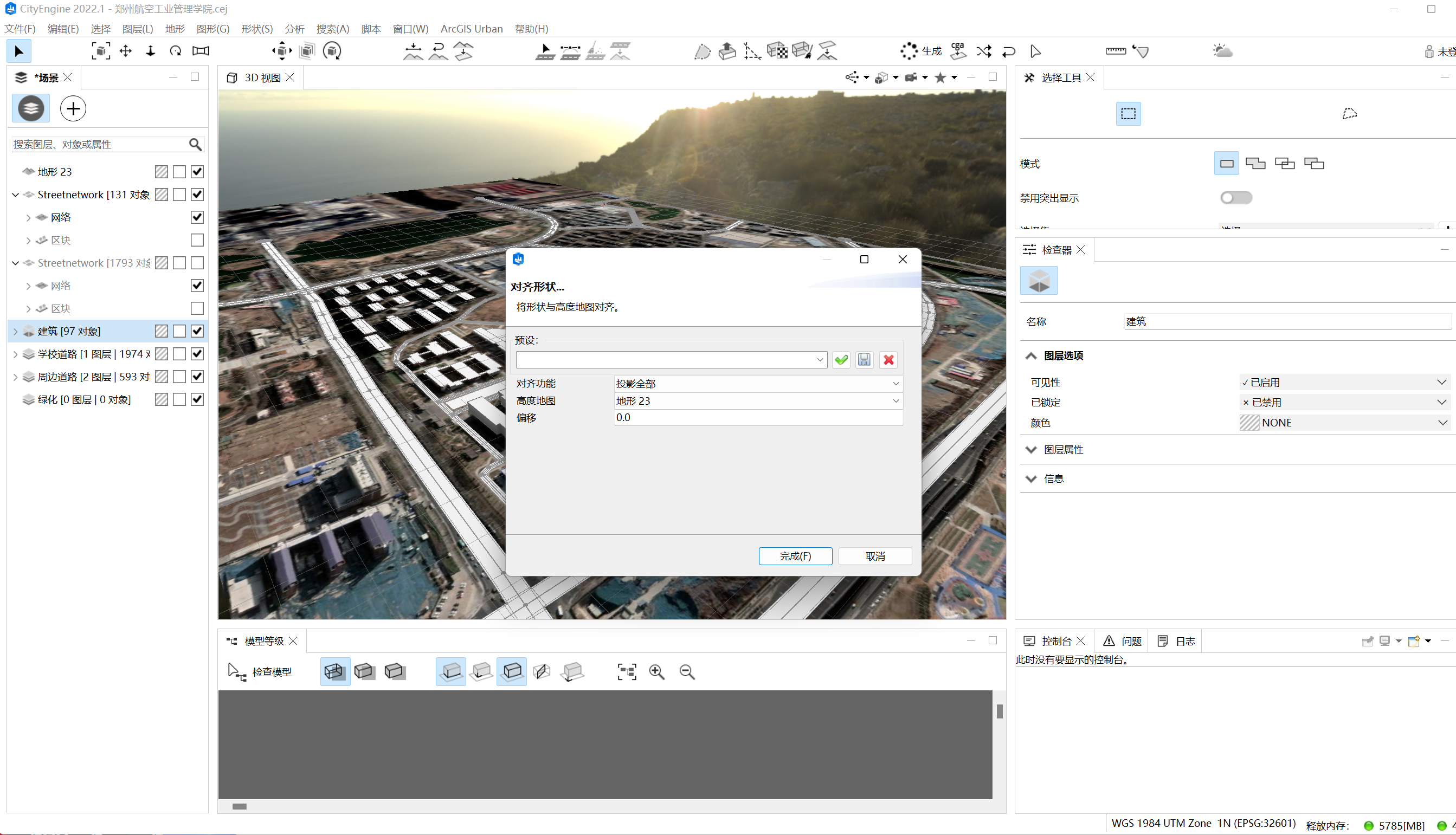Expand the 建筑 [97 对象] tree item
The width and height of the screenshot is (1456, 835).
tap(16, 331)
